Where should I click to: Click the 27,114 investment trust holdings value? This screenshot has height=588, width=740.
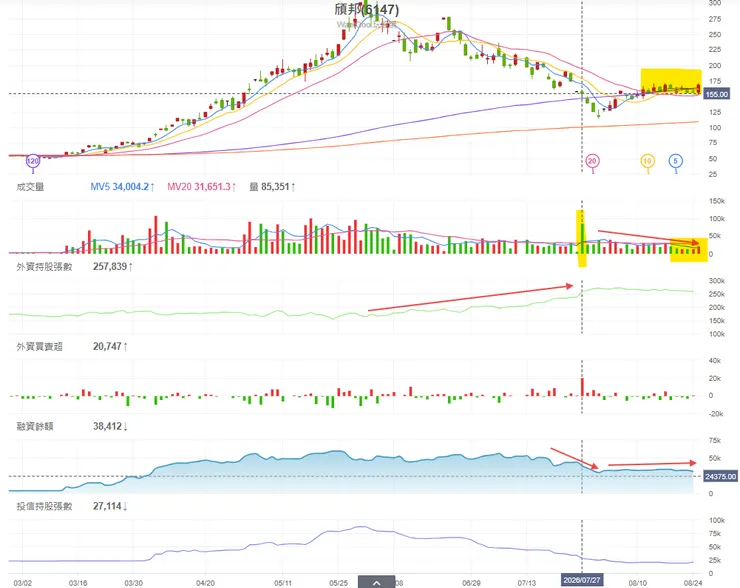(110, 506)
